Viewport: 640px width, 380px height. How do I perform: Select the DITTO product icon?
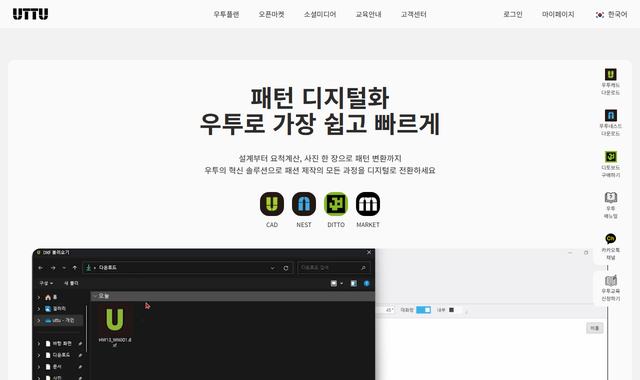click(336, 204)
